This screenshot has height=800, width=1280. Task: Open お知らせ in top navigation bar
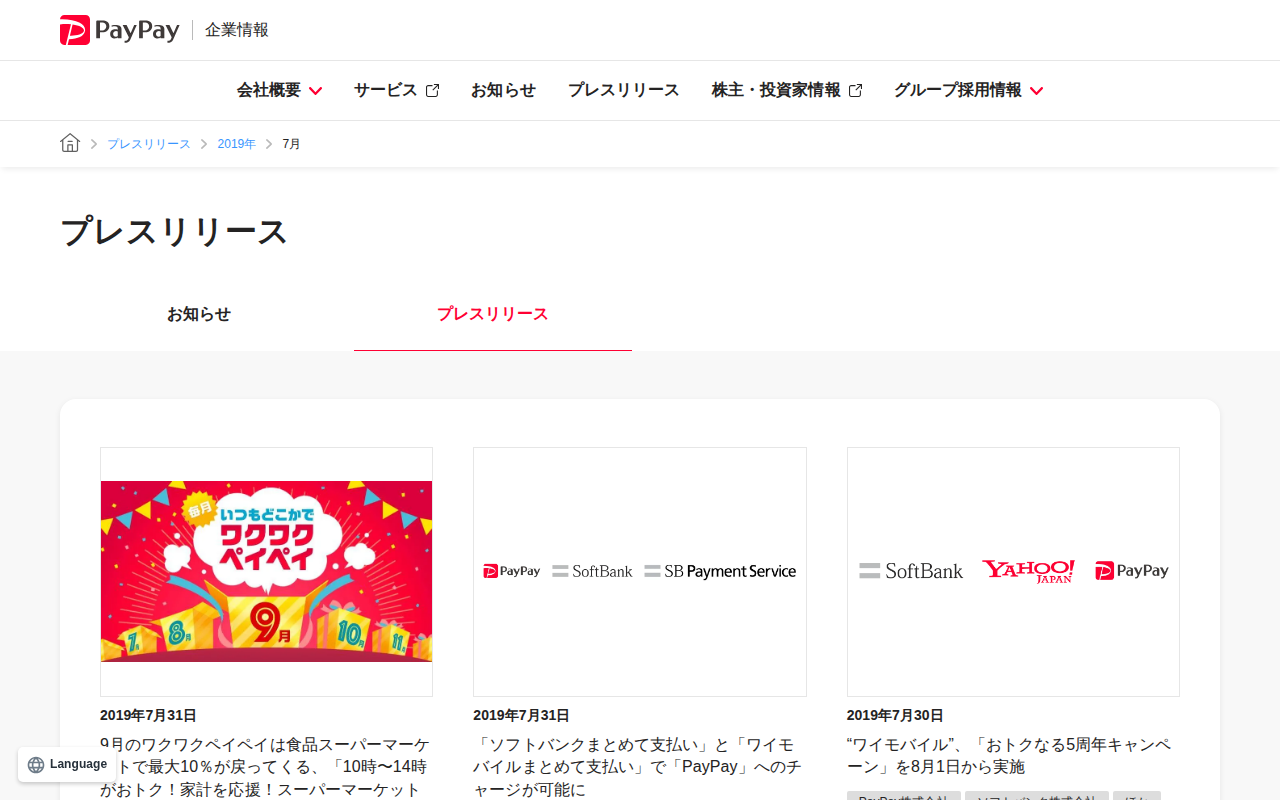[x=503, y=90]
